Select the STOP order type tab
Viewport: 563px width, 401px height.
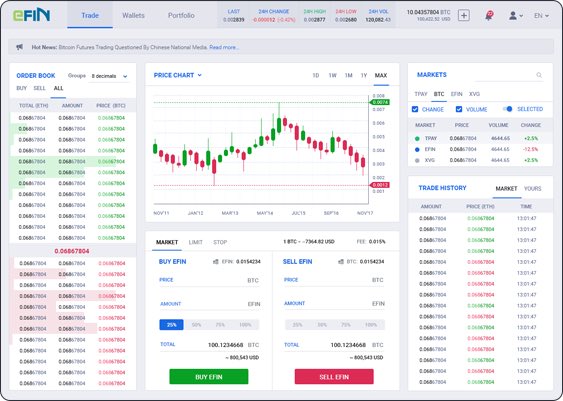pos(220,242)
